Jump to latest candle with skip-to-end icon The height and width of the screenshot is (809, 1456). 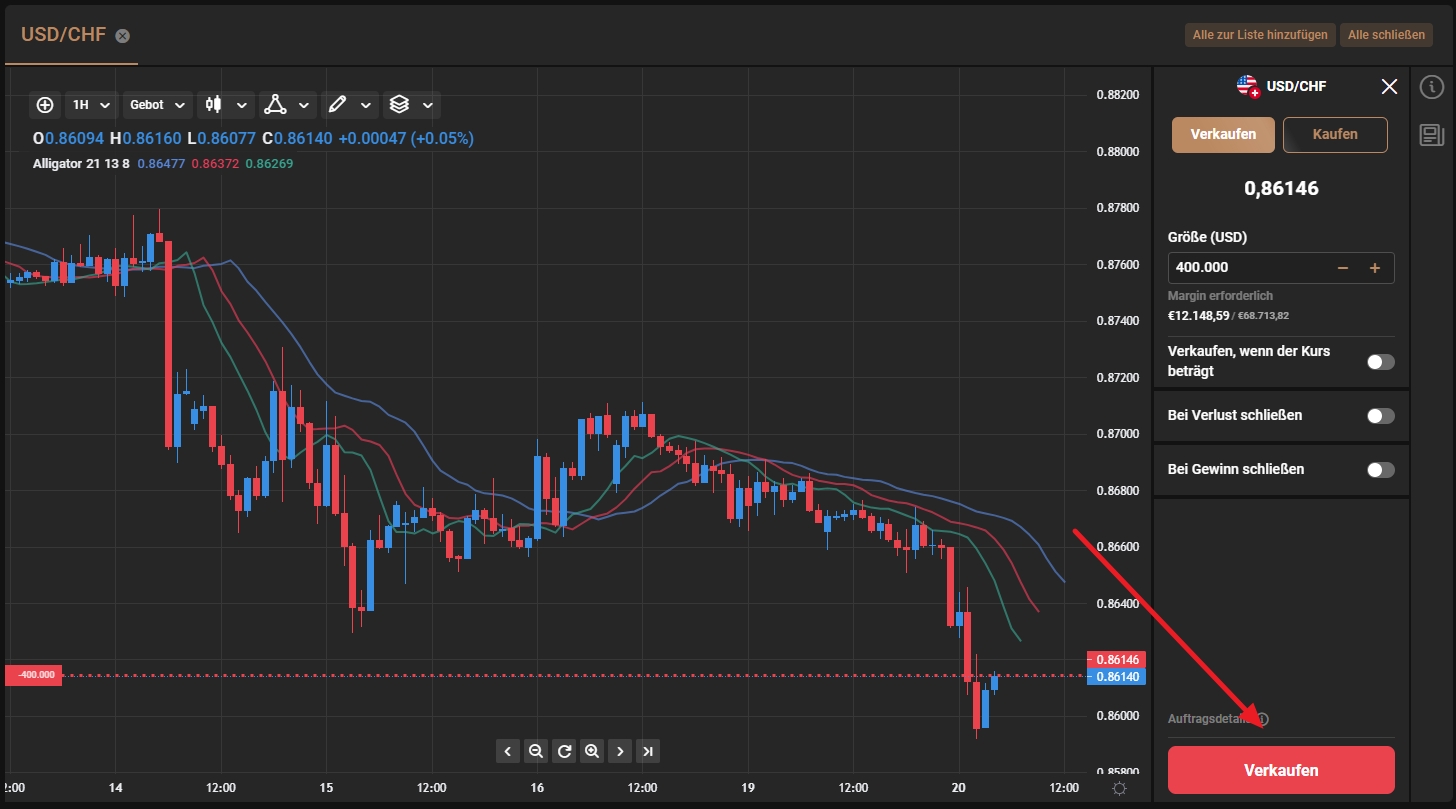click(x=648, y=751)
